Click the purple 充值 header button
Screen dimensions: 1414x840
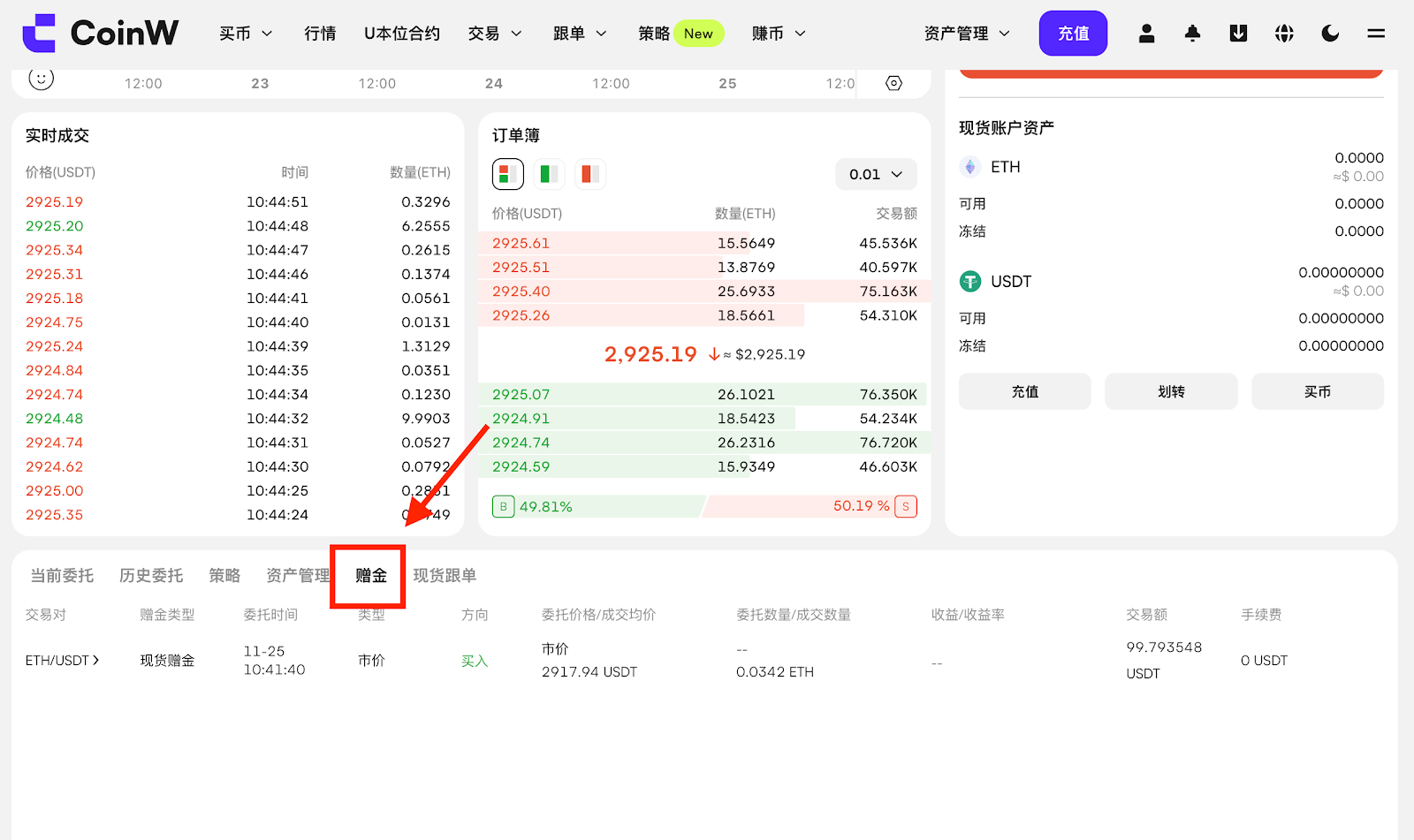coord(1073,34)
